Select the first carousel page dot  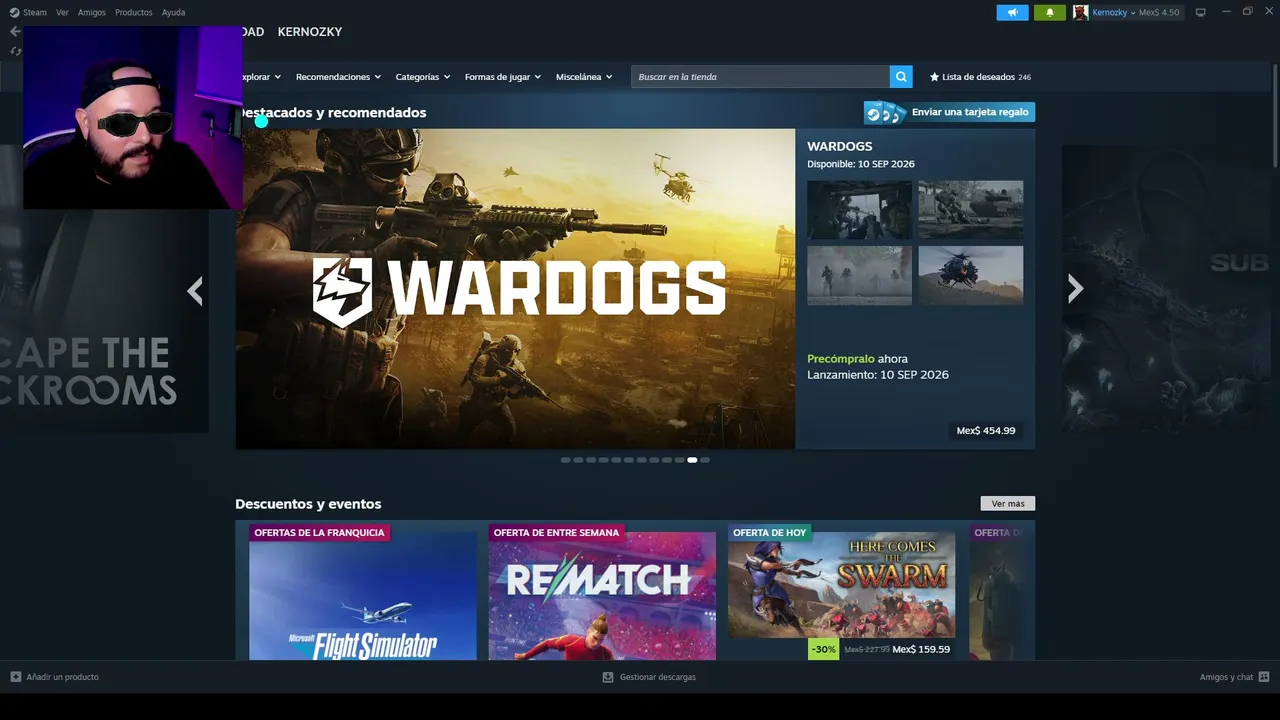tap(566, 460)
